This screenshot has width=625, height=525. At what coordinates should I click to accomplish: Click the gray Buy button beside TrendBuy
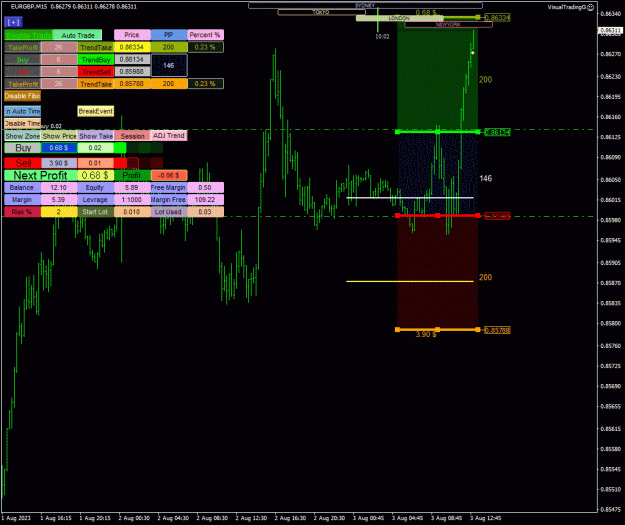[22, 60]
